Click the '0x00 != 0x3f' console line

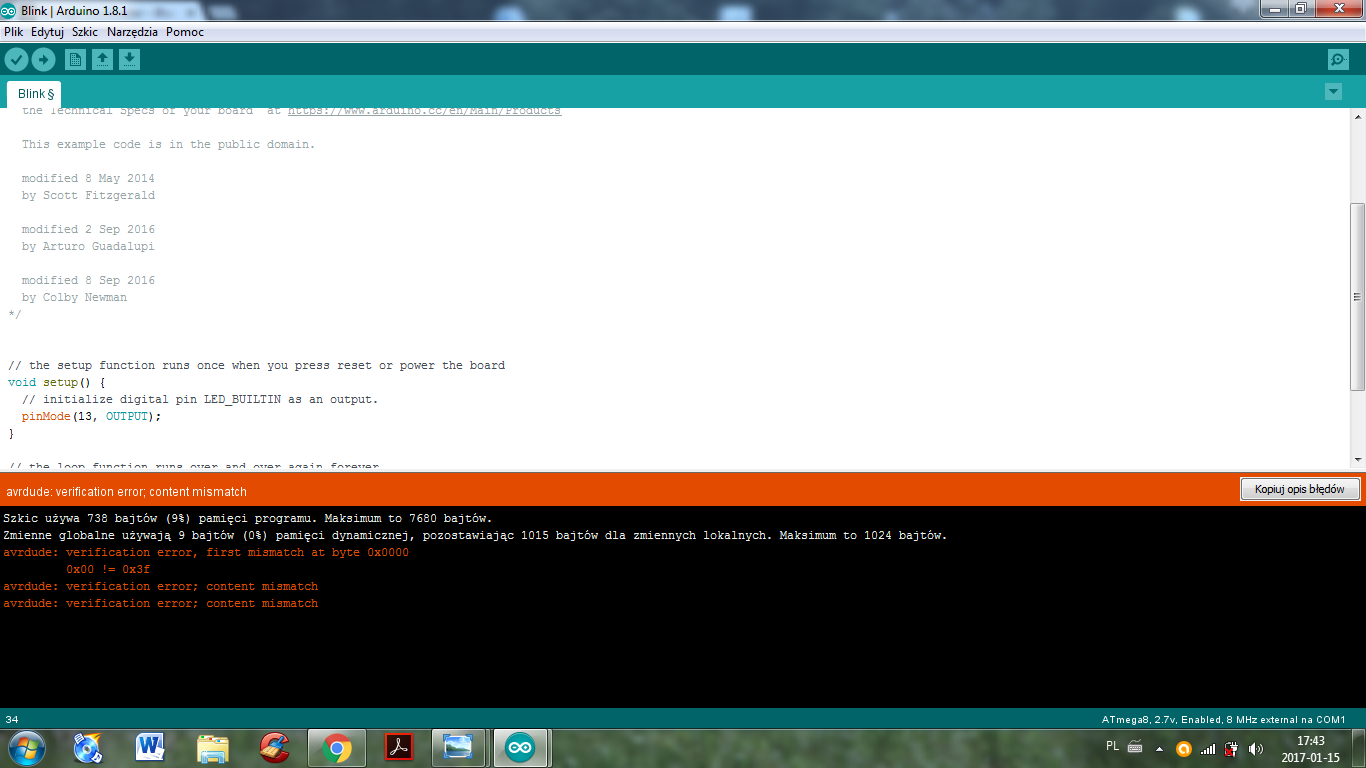pyautogui.click(x=108, y=569)
